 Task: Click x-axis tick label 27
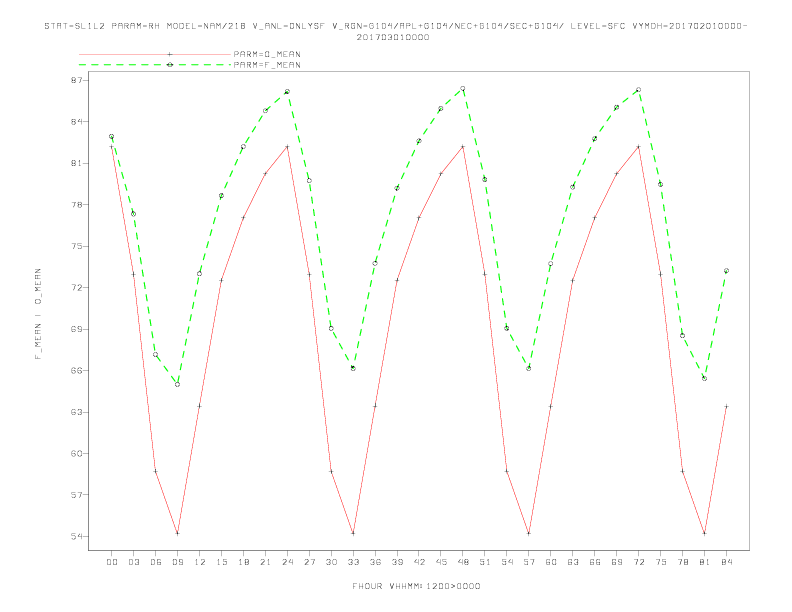310,562
